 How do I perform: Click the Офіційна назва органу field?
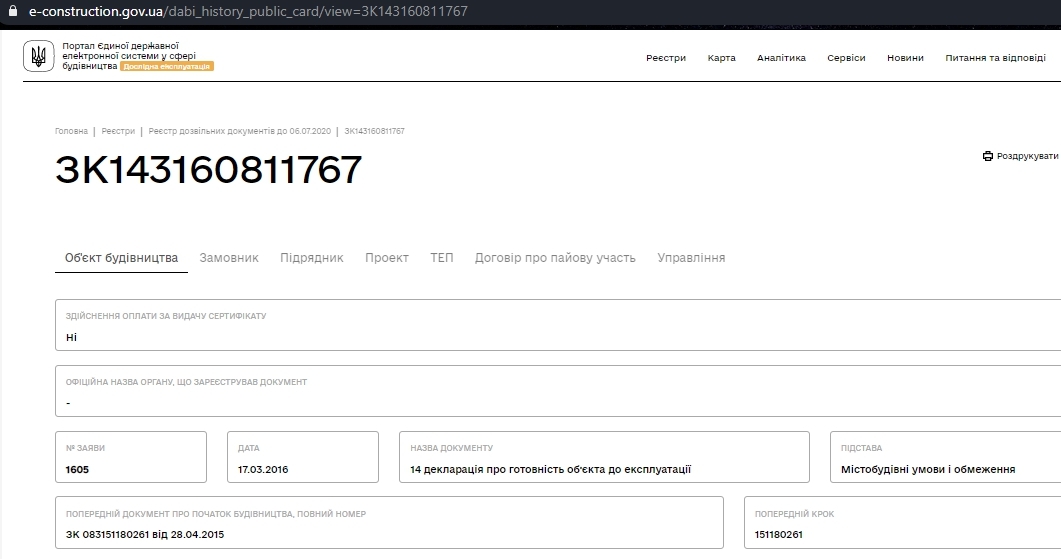tap(558, 391)
